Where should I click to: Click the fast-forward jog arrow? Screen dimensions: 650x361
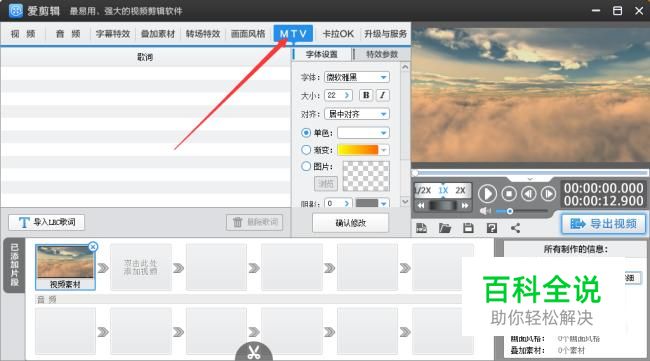click(x=465, y=205)
